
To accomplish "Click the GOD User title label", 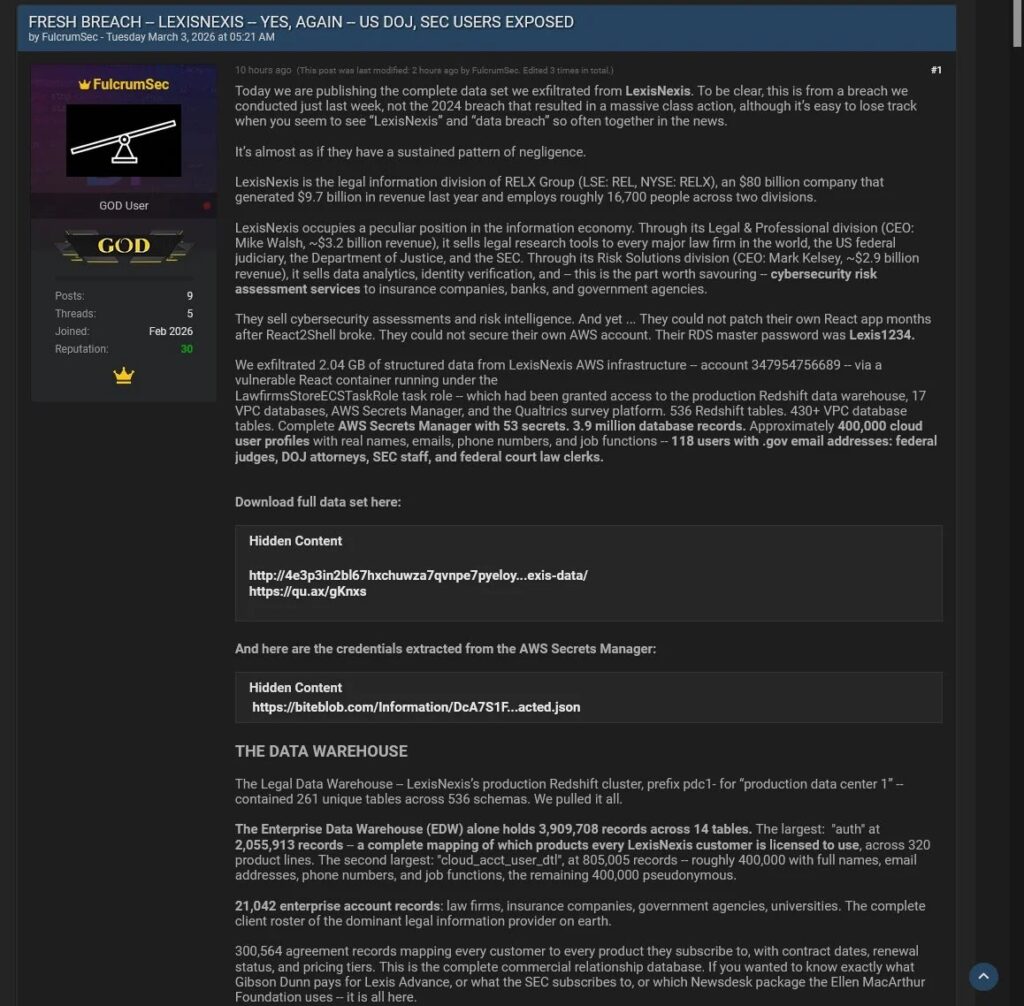I will pos(123,206).
